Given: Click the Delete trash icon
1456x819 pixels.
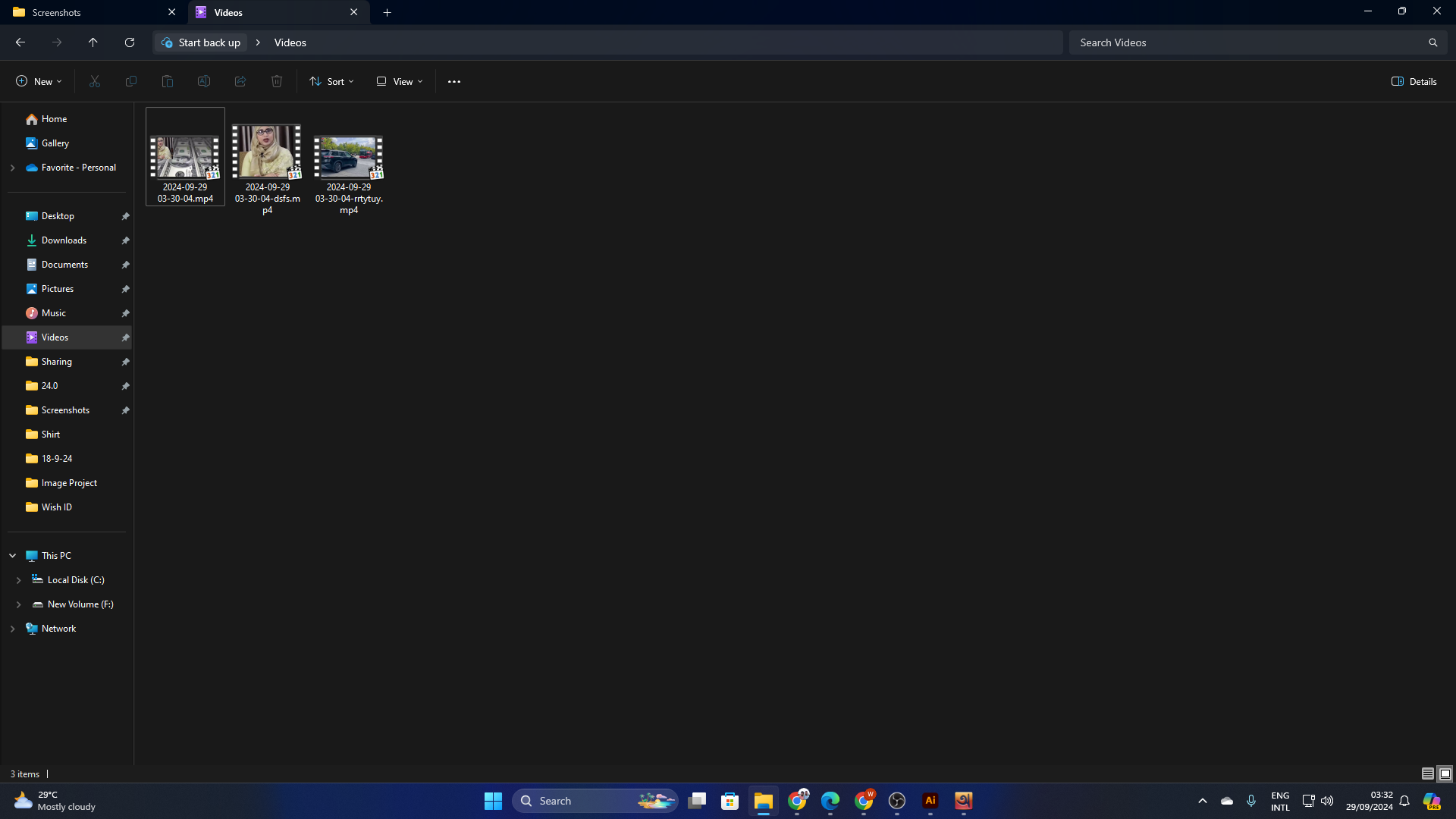Looking at the screenshot, I should click(277, 81).
